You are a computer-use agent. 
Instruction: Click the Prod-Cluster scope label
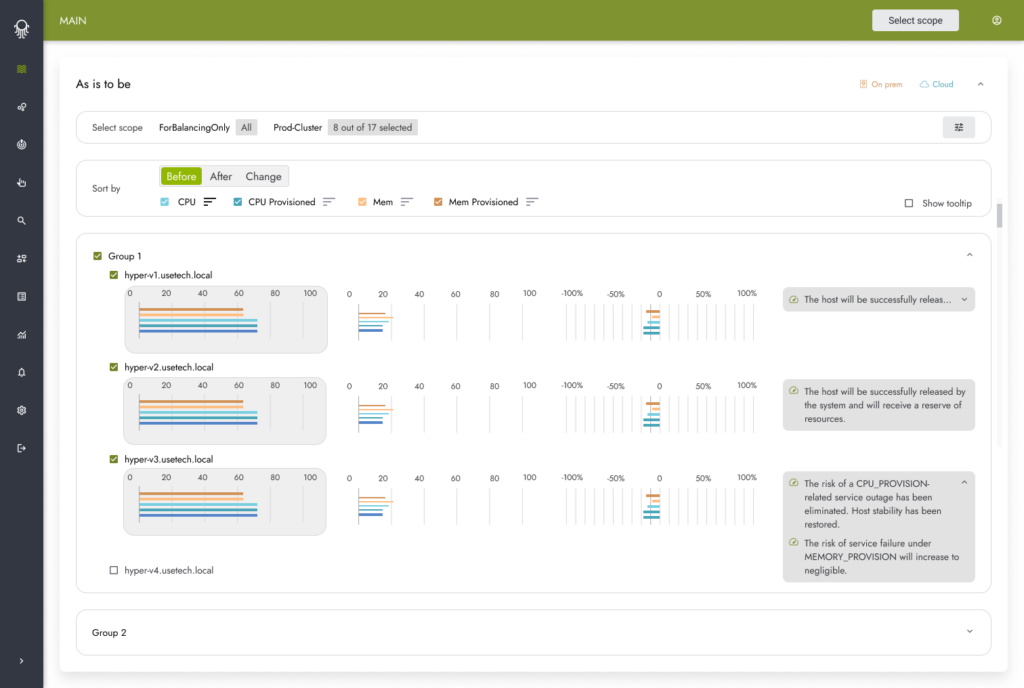[297, 127]
